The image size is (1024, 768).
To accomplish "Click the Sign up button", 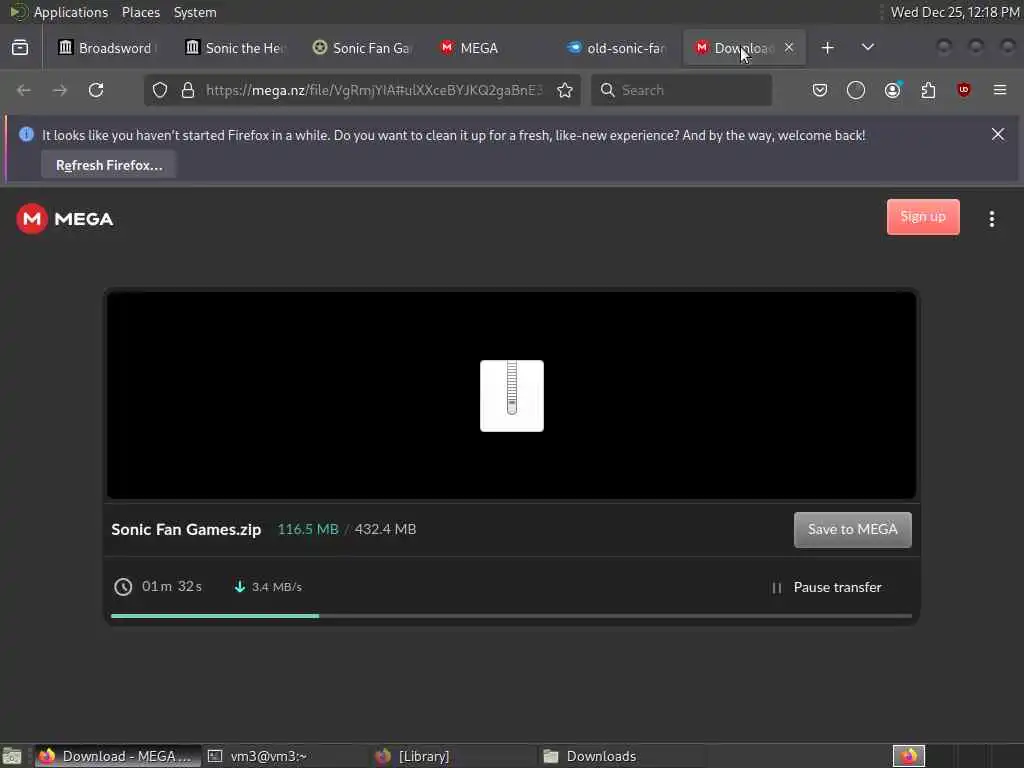I will 923,217.
